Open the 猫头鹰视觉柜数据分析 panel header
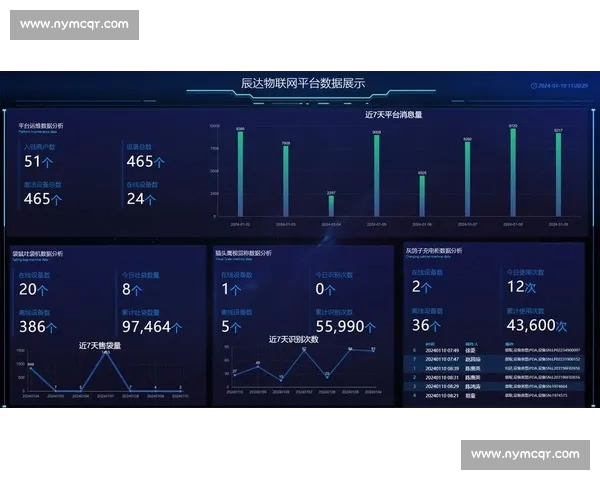Viewport: 600px width, 480px height. [x=242, y=254]
